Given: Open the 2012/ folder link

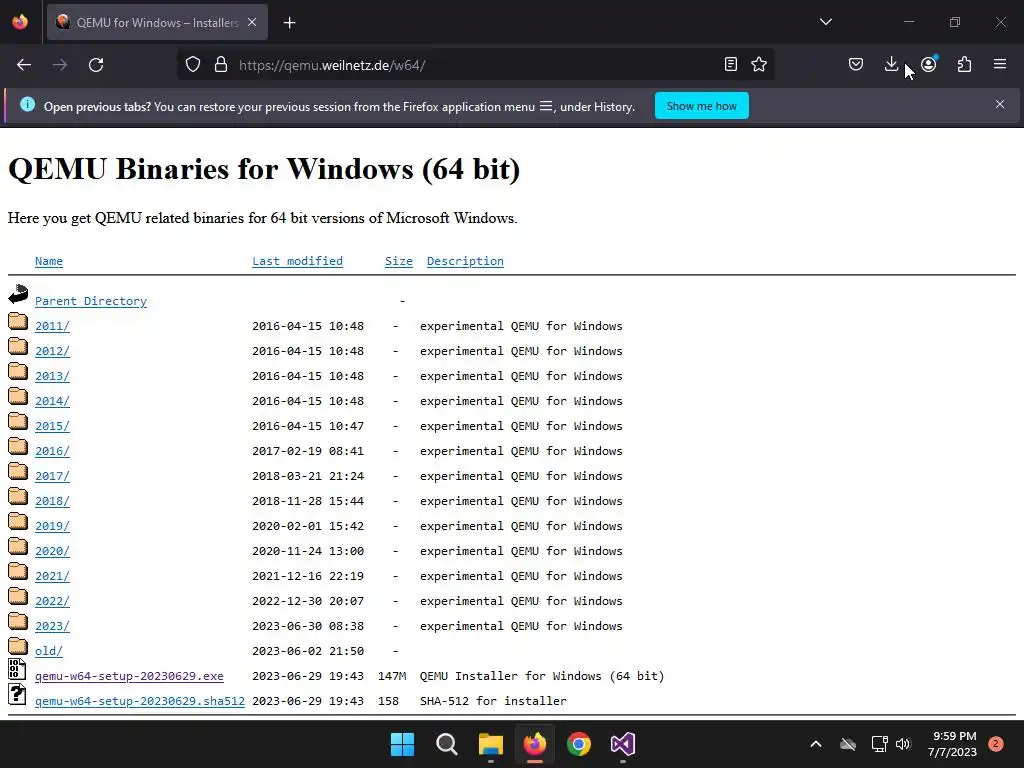Looking at the screenshot, I should 52,351.
